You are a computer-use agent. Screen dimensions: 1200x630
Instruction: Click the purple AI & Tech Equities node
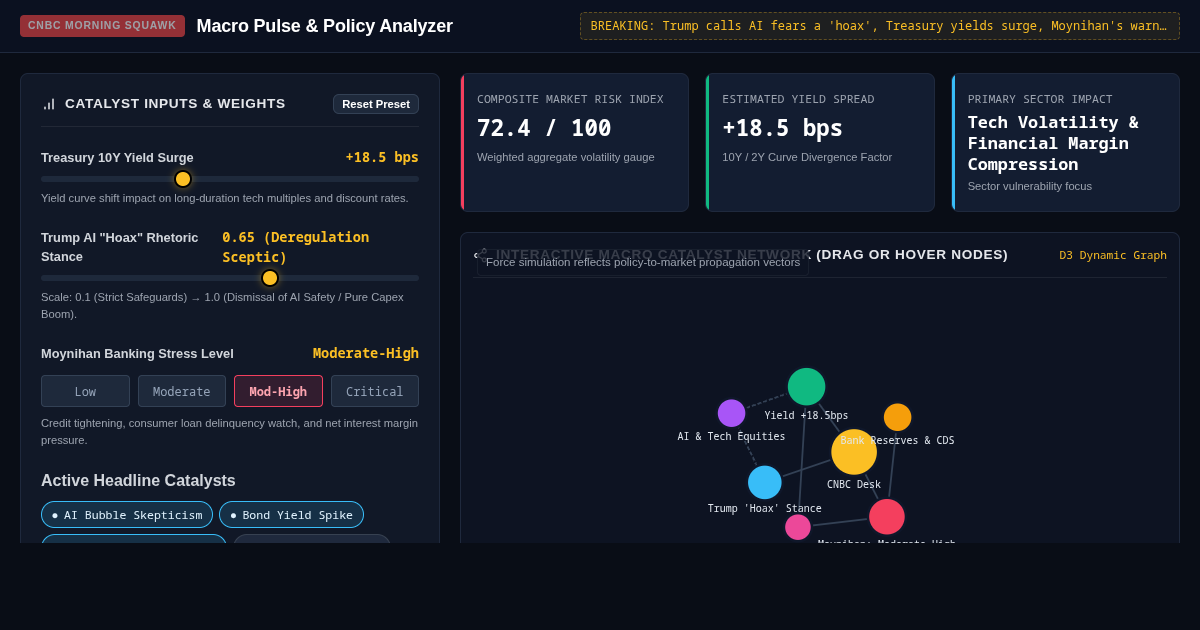731,413
